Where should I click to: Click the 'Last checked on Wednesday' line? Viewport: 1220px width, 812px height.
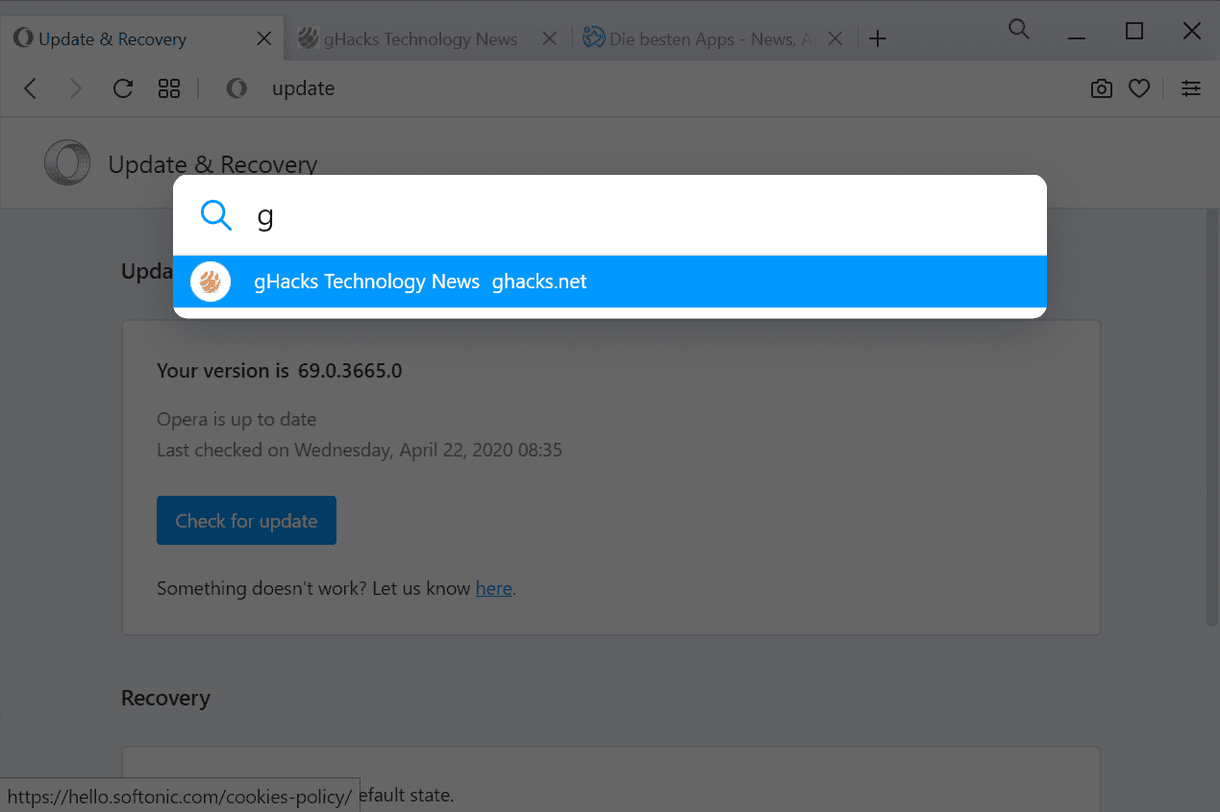(x=360, y=450)
